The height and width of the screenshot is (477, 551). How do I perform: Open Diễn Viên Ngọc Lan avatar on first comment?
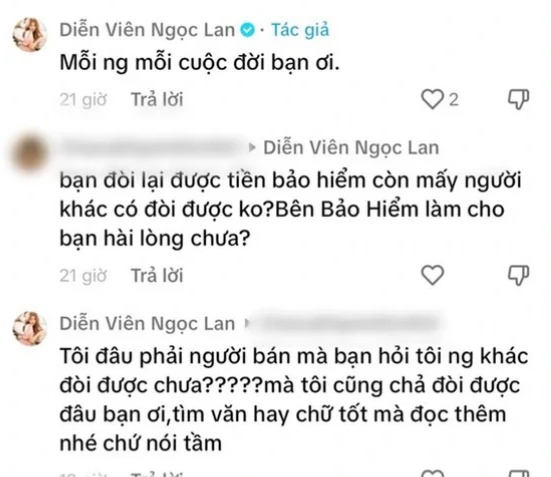(30, 34)
